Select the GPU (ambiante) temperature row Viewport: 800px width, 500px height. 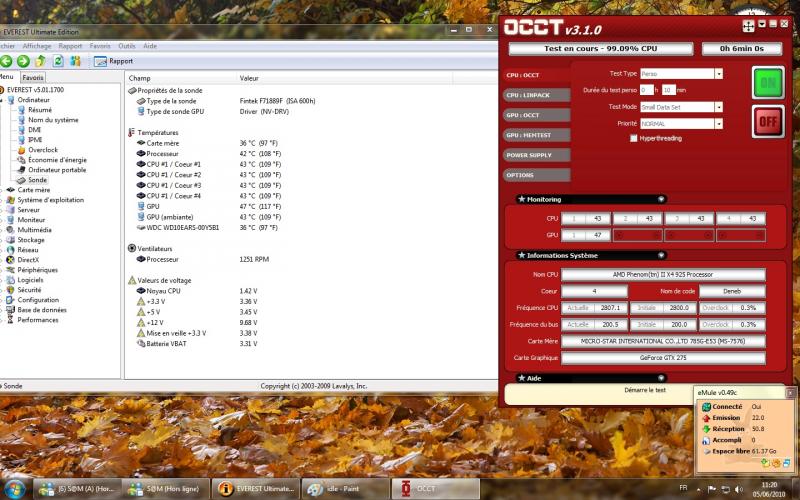(x=208, y=217)
